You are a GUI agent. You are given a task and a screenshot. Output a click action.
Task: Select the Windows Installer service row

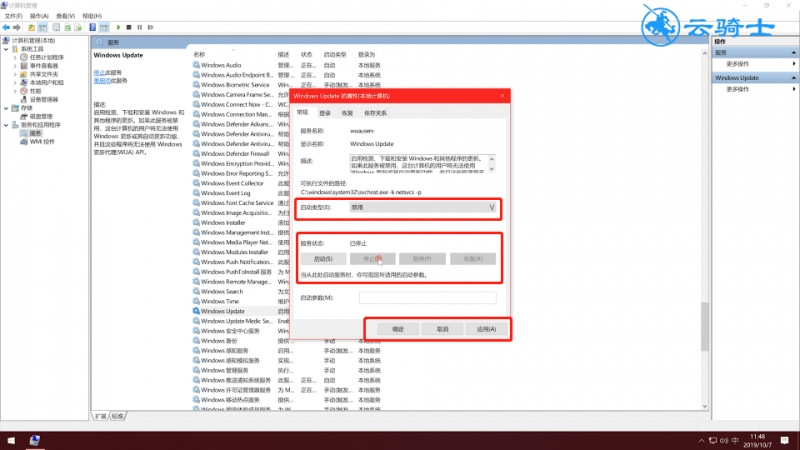pos(223,222)
